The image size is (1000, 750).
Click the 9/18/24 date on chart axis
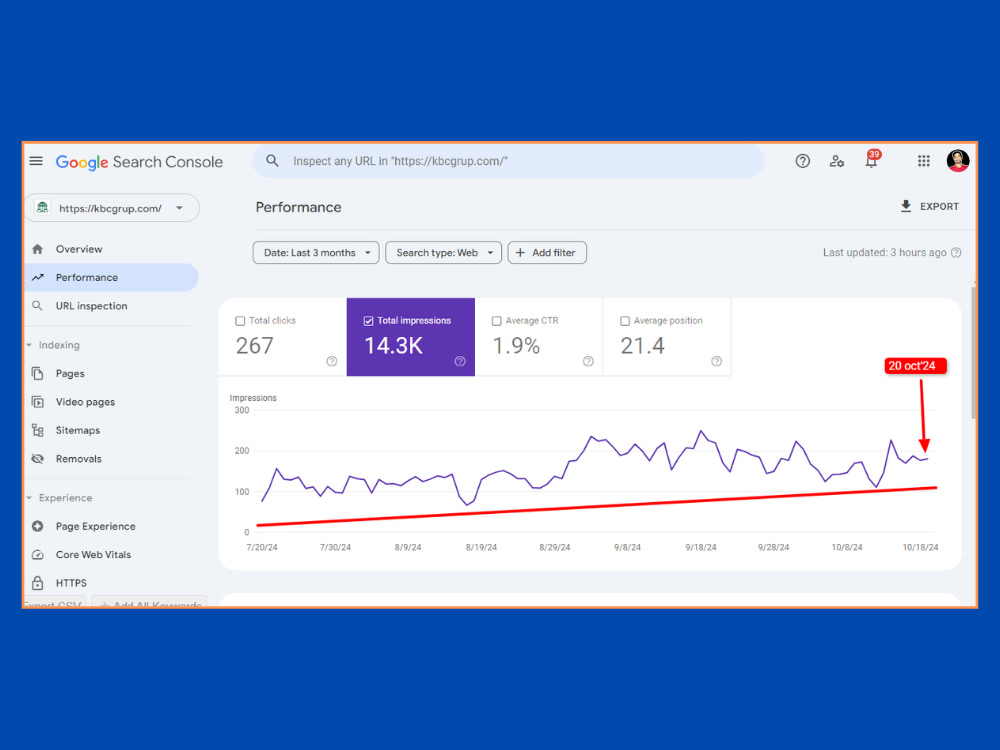[701, 547]
